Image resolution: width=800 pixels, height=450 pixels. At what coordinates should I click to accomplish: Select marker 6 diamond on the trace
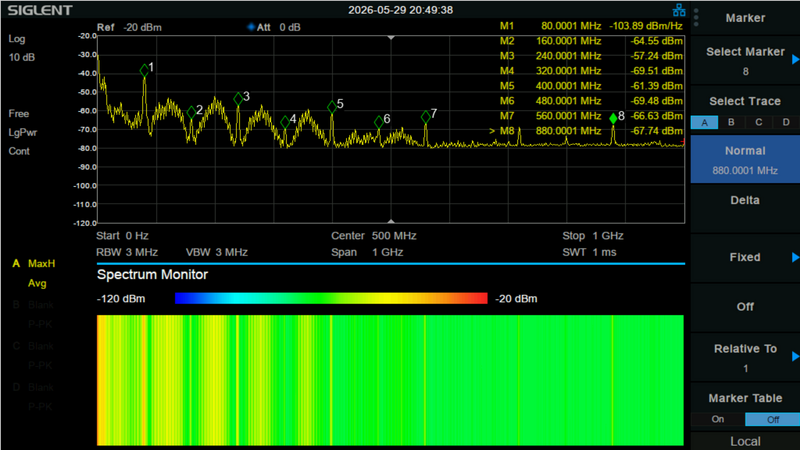(379, 122)
